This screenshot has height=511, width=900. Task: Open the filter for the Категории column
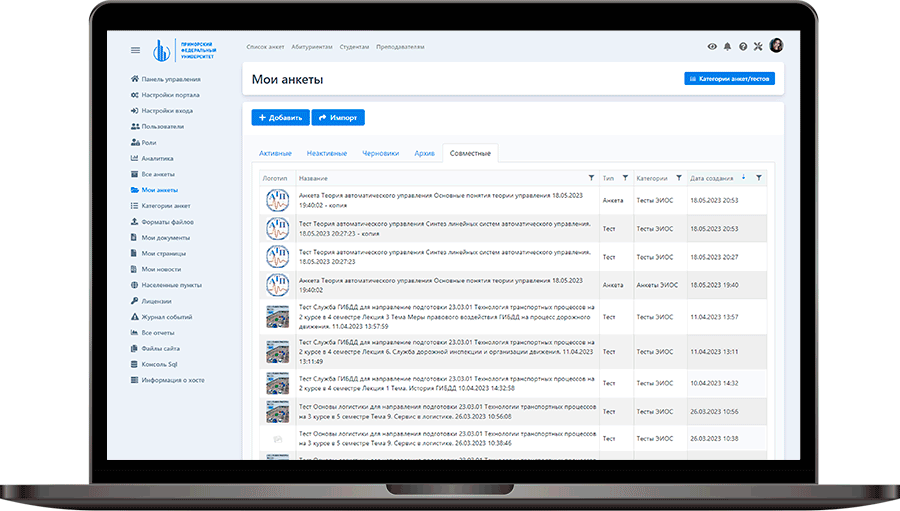click(x=679, y=178)
